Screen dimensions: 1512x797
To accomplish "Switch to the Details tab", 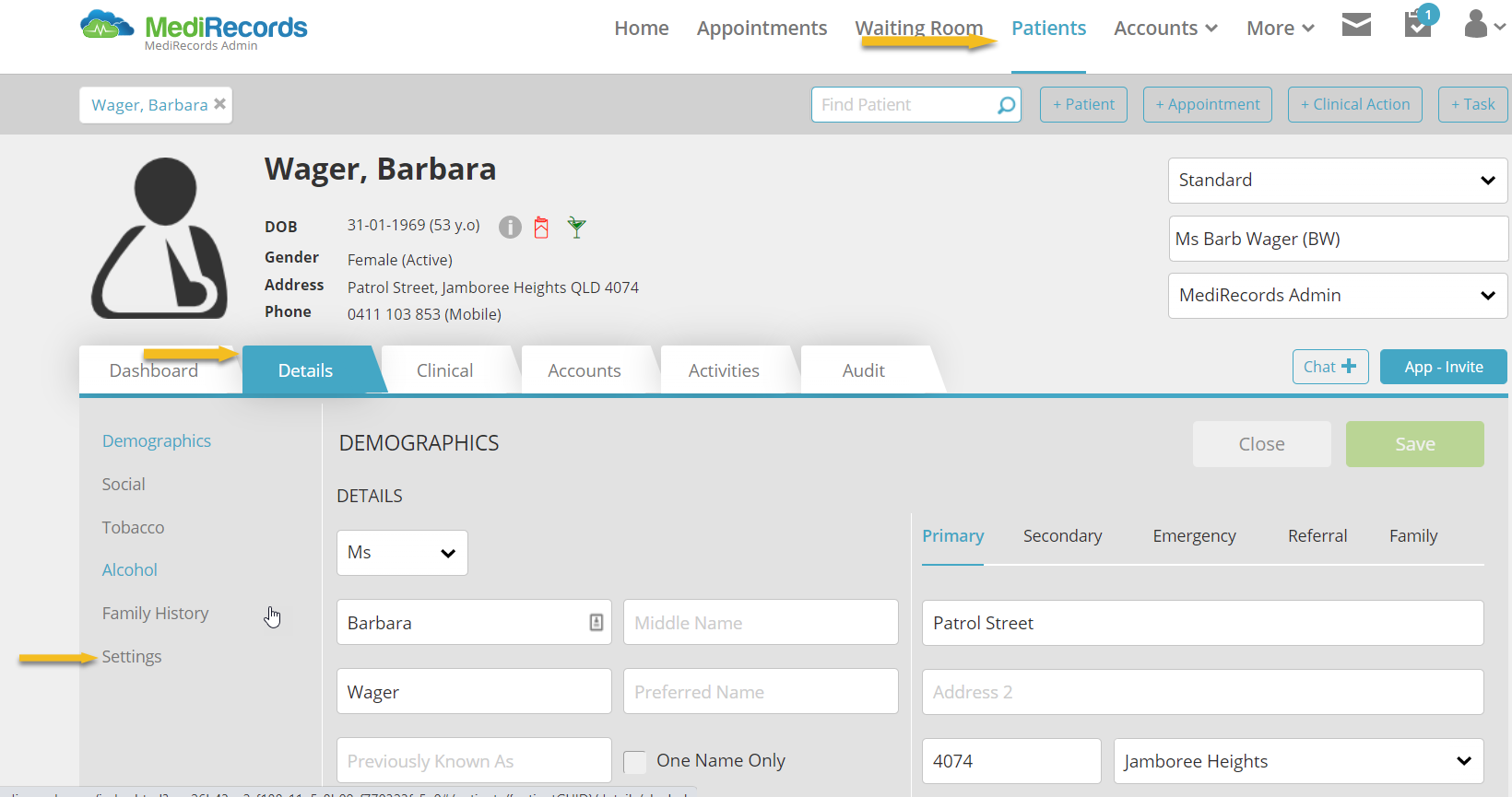I will 306,370.
